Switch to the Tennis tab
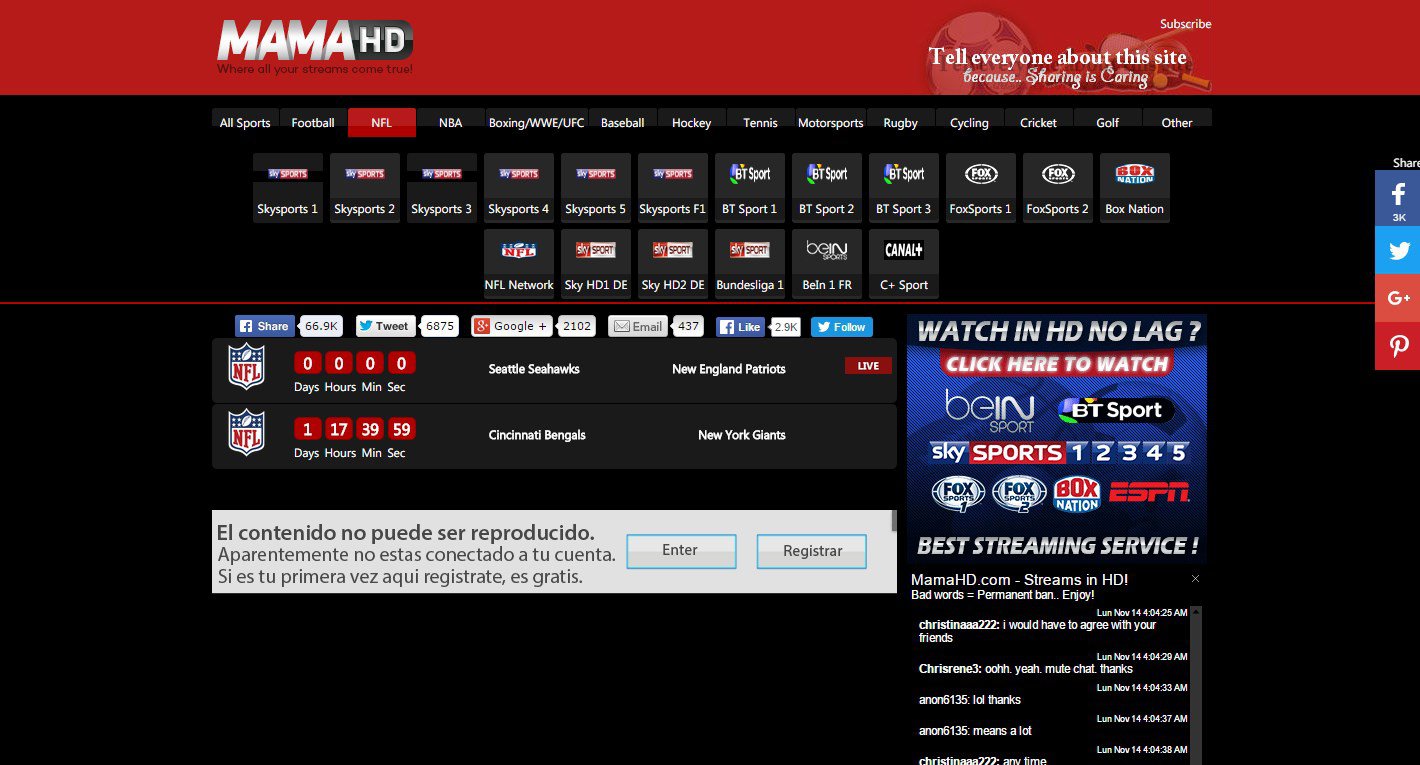 760,122
